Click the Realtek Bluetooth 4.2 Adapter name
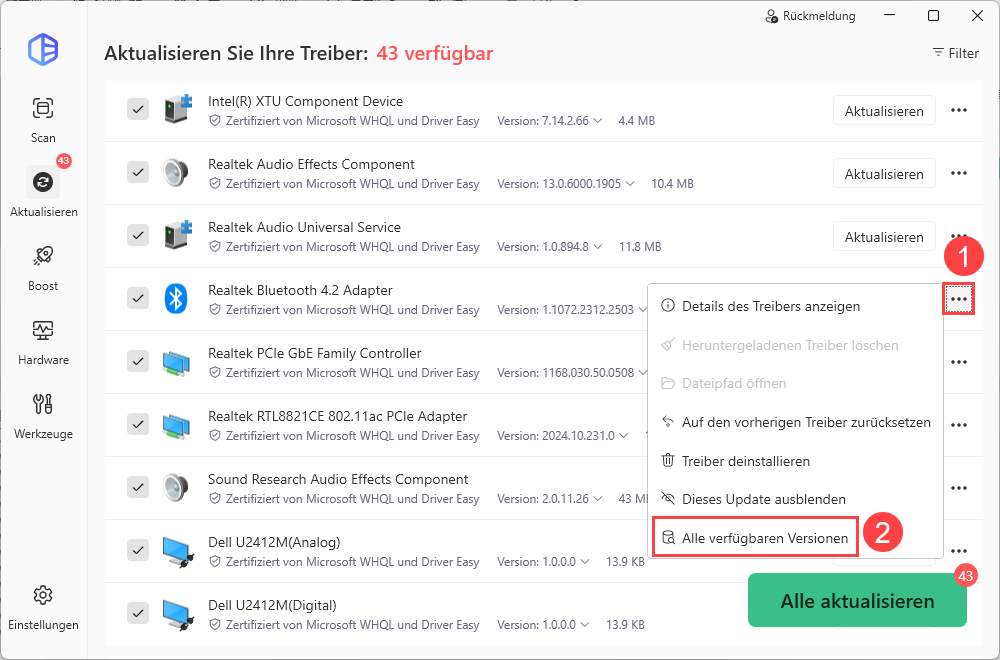Viewport: 1000px width, 660px height. click(300, 290)
